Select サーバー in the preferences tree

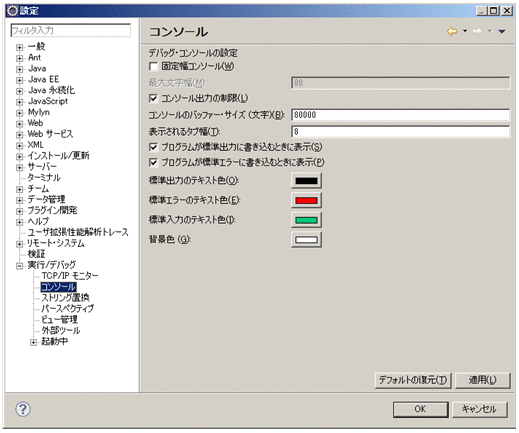42,166
